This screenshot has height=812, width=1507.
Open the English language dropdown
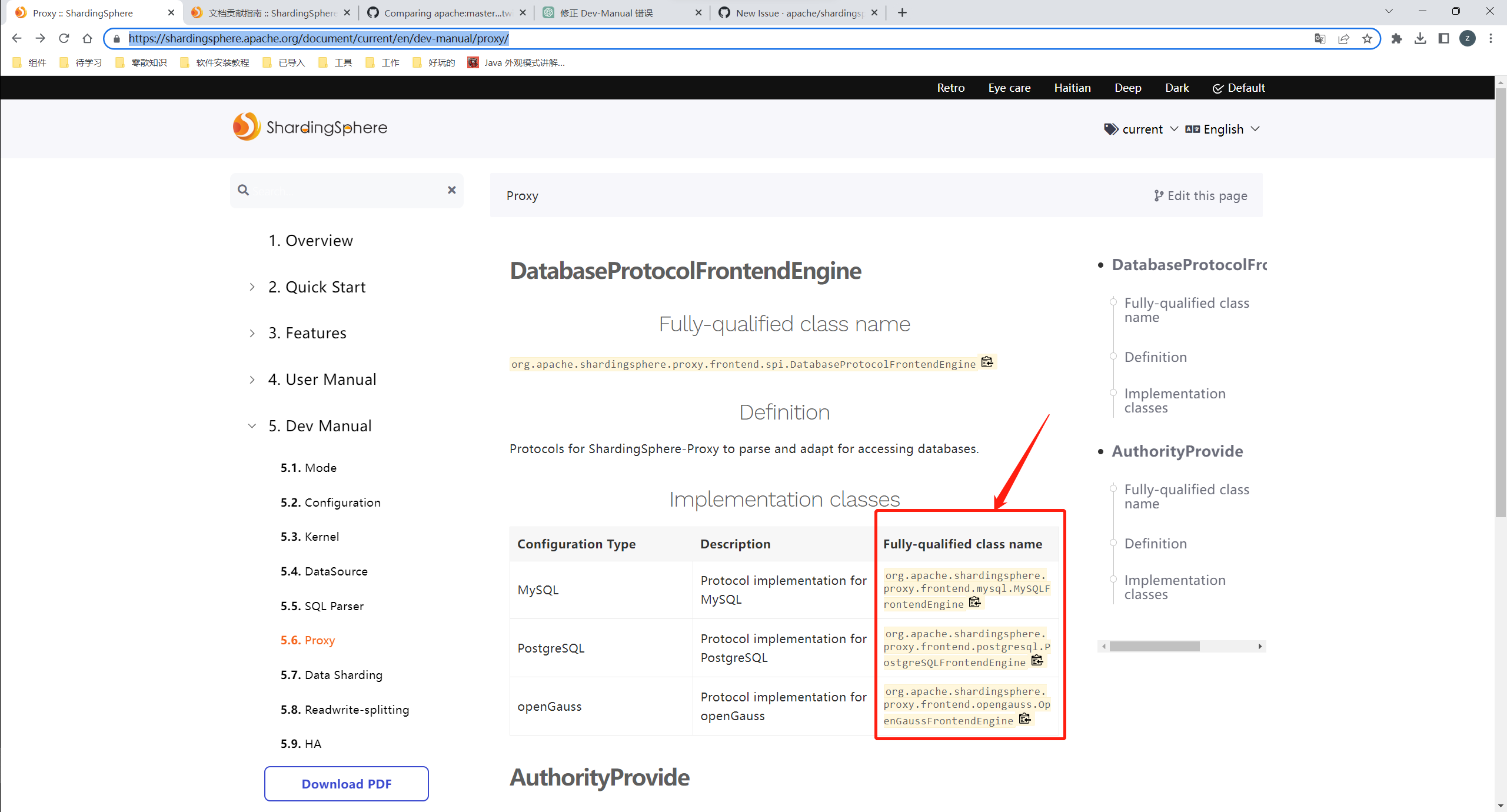pos(1223,129)
